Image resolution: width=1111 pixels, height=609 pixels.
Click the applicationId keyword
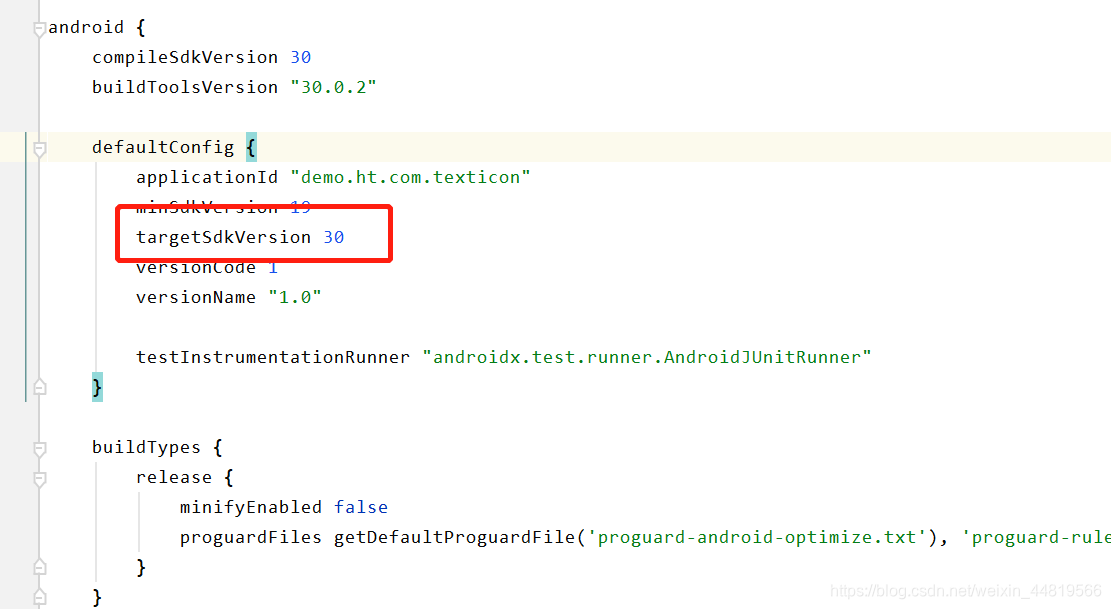click(x=207, y=177)
